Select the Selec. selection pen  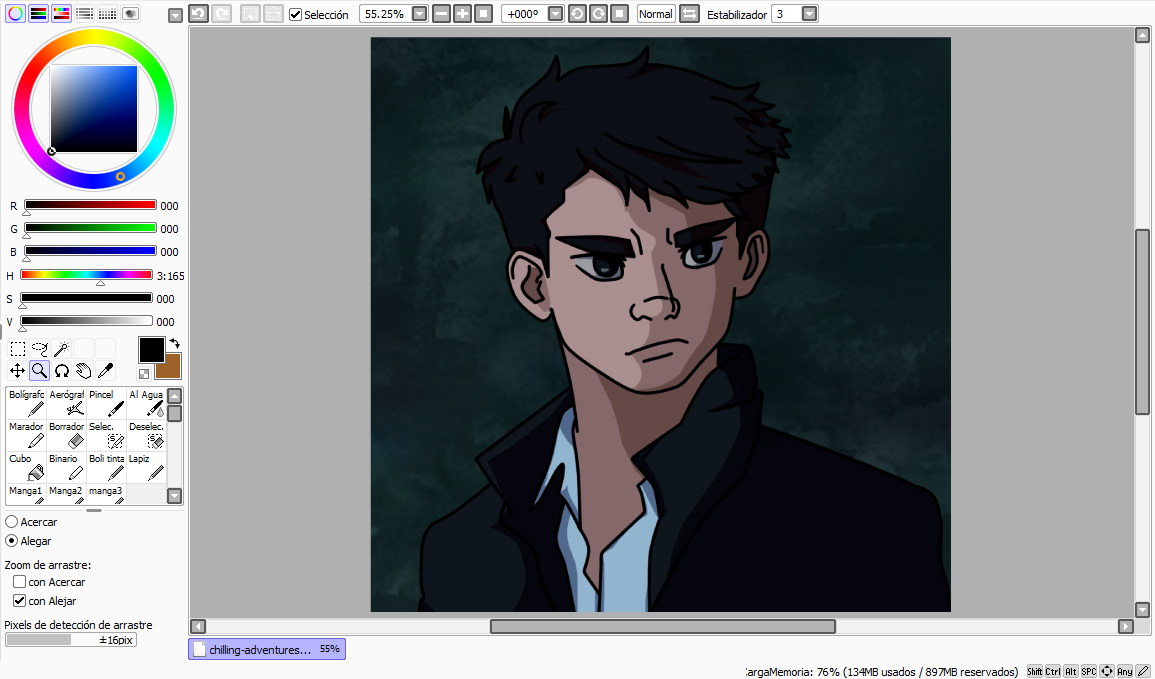point(106,435)
